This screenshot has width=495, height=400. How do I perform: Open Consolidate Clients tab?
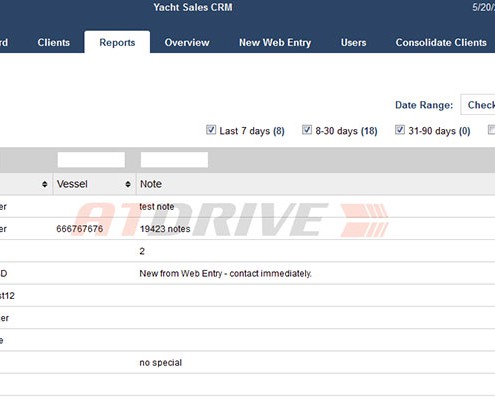[441, 43]
